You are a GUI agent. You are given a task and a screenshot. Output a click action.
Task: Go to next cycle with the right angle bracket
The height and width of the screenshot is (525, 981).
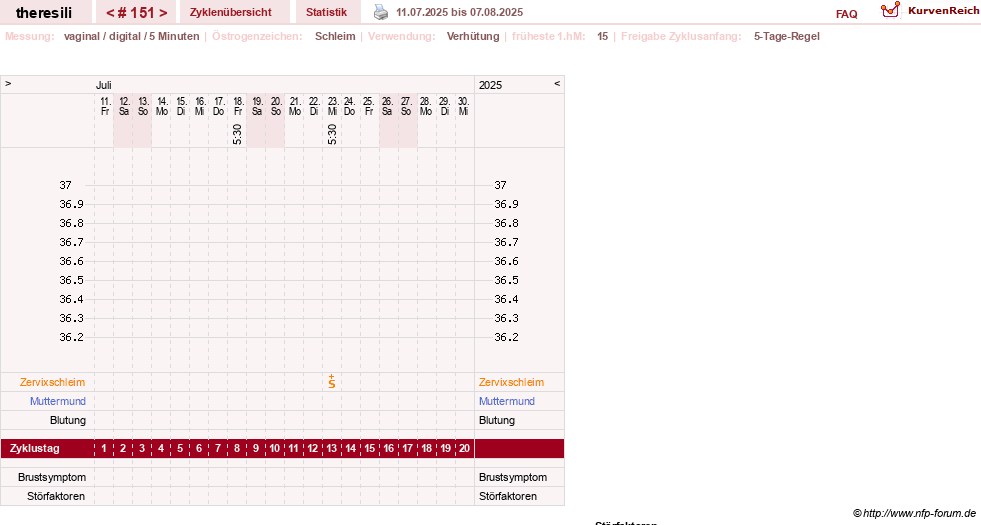(163, 13)
